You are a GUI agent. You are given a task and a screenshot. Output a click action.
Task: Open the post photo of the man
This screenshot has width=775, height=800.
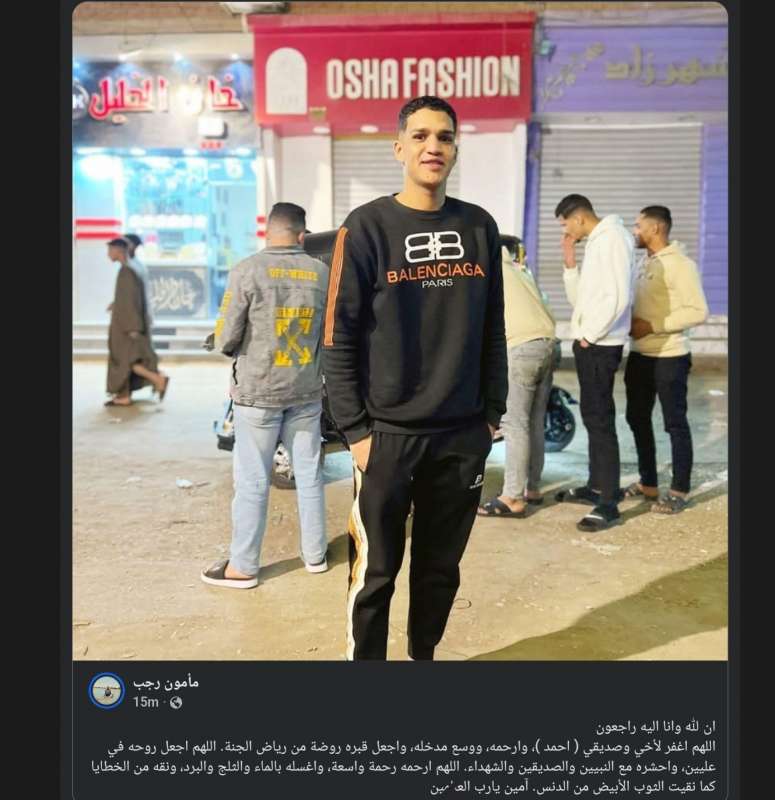[x=400, y=332]
